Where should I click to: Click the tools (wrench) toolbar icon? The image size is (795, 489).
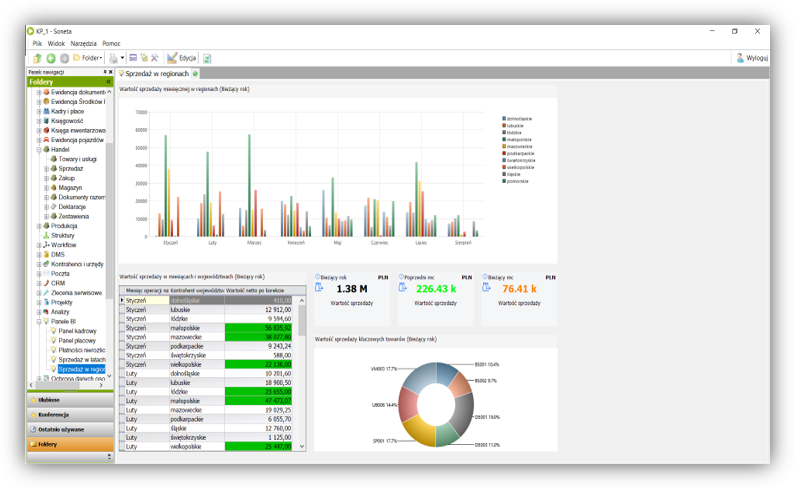point(155,58)
